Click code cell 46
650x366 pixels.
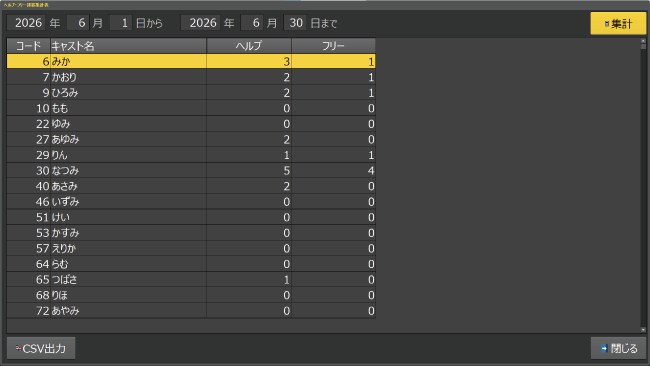tap(29, 201)
